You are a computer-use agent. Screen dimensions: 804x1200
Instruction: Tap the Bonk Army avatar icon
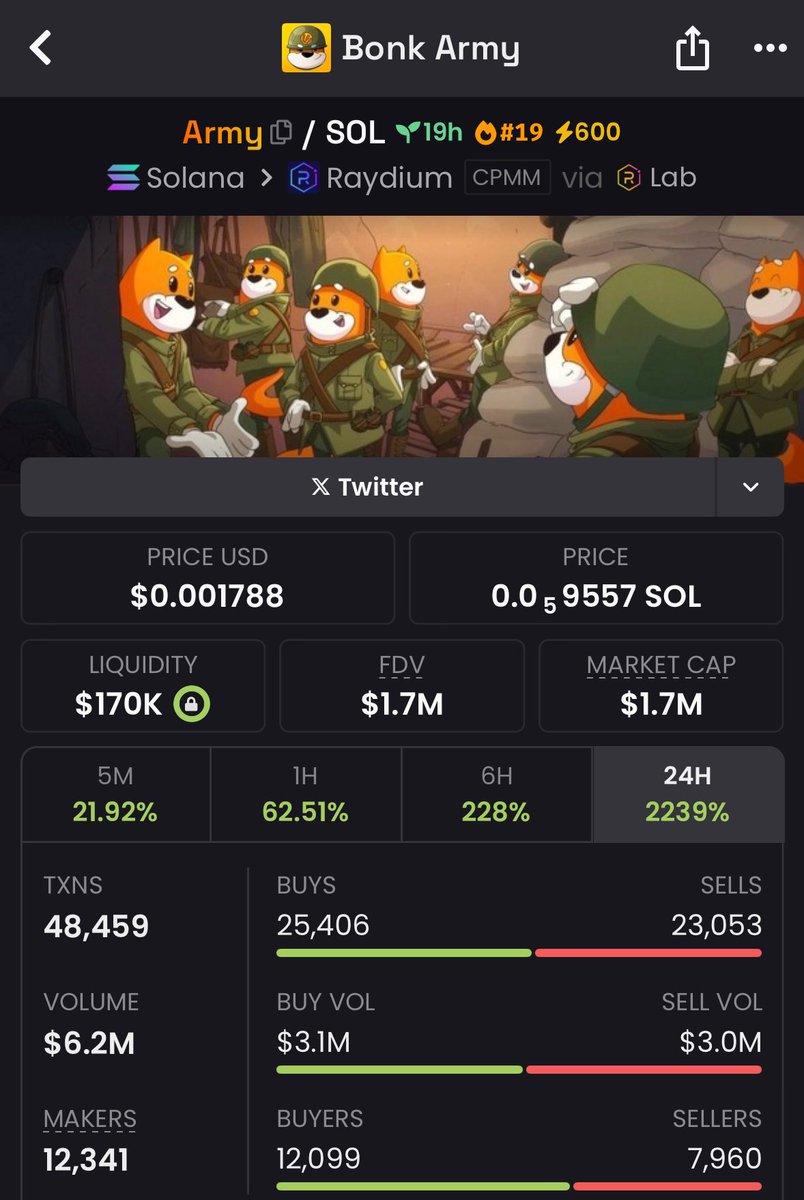click(x=306, y=48)
